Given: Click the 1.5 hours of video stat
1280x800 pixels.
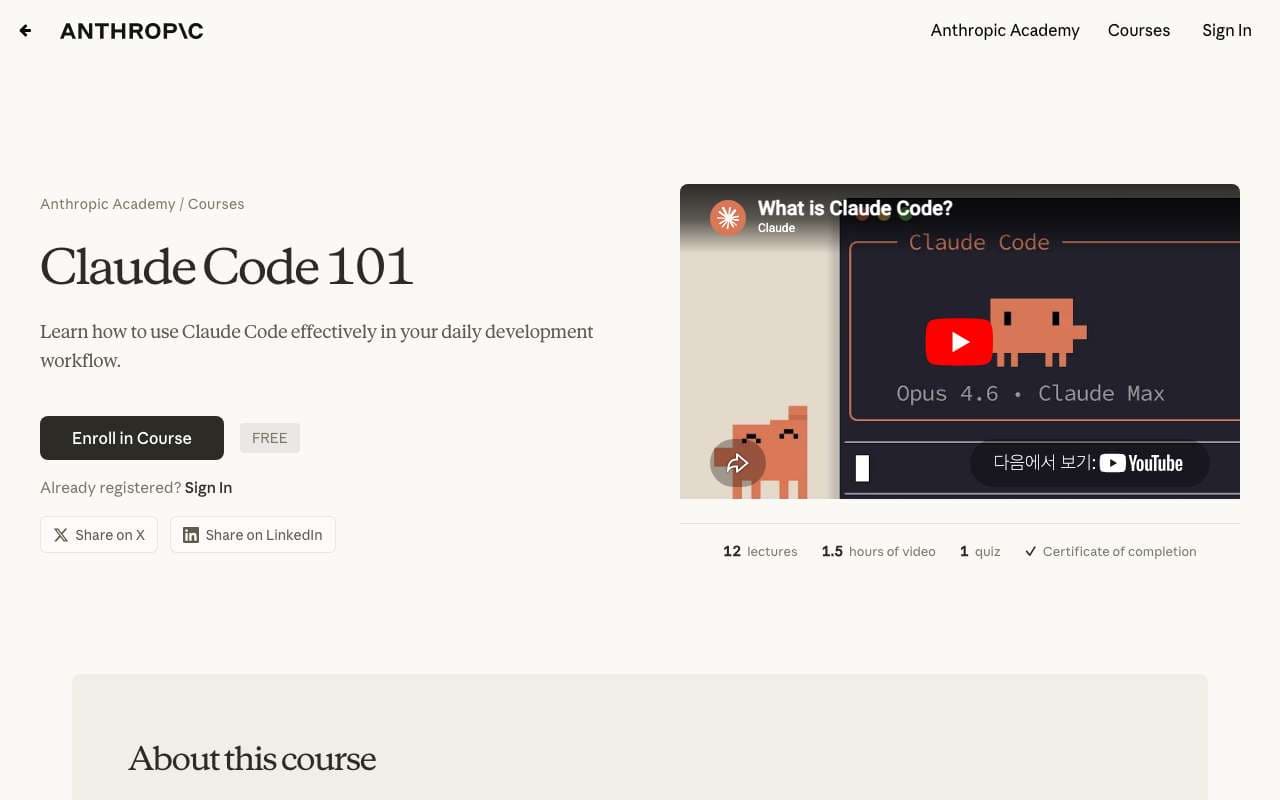Looking at the screenshot, I should 878,551.
